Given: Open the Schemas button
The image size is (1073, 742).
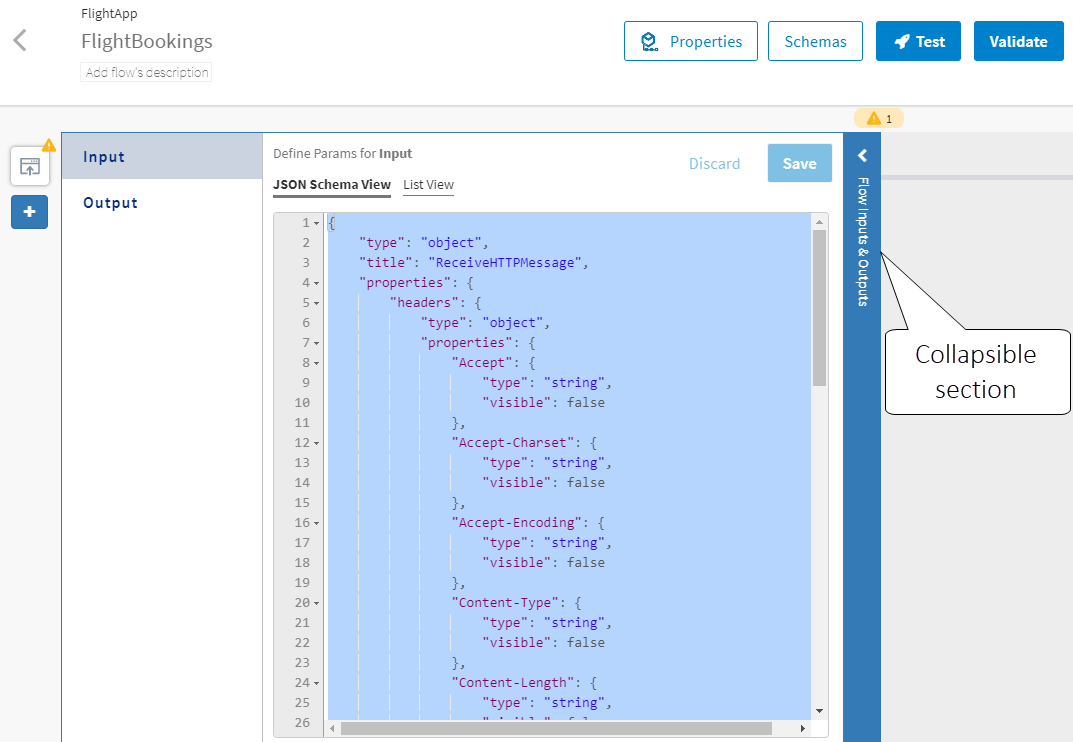Looking at the screenshot, I should [815, 42].
